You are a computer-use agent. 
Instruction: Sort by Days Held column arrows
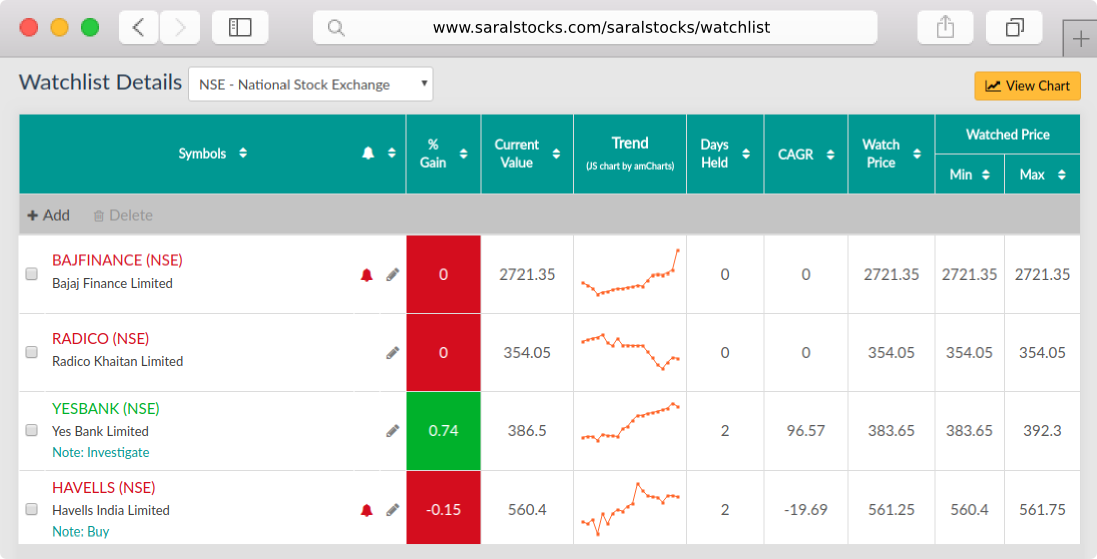click(746, 154)
